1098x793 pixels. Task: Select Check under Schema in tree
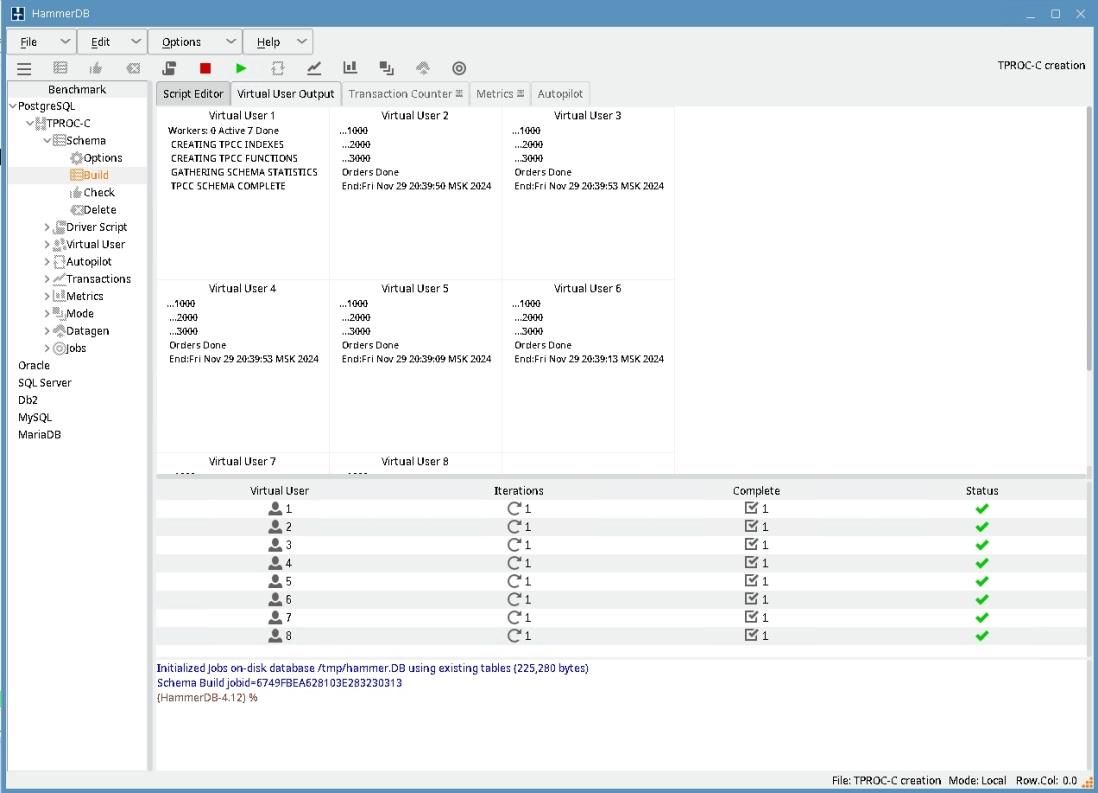click(98, 193)
